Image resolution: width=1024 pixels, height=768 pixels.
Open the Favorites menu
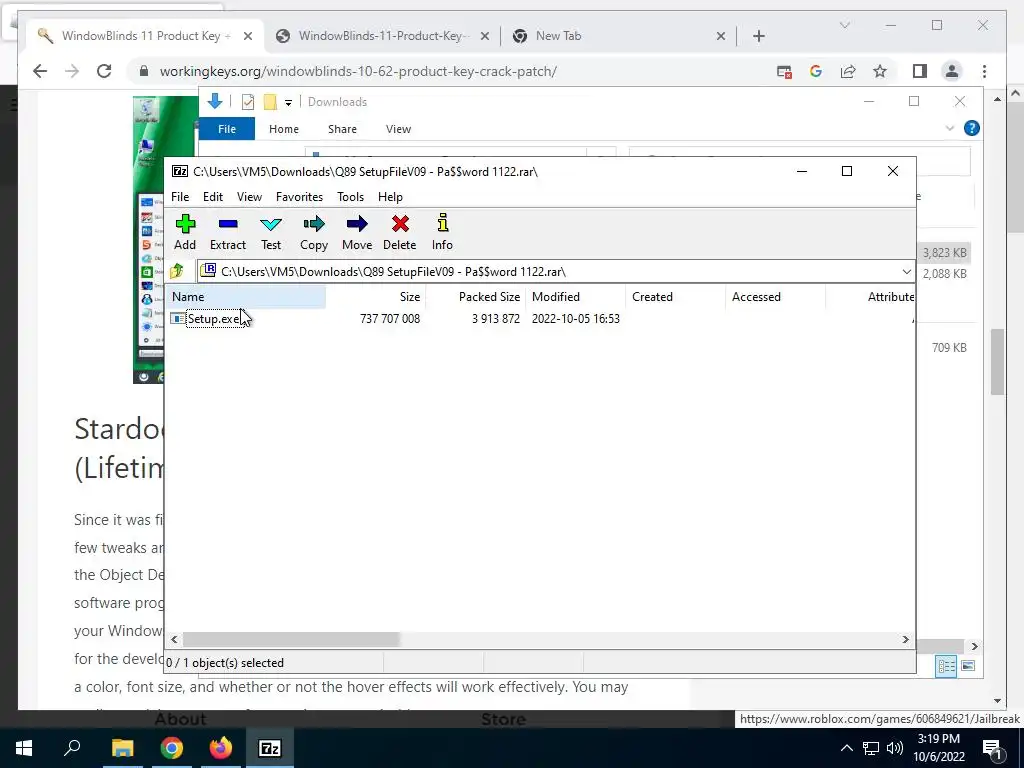click(x=299, y=197)
